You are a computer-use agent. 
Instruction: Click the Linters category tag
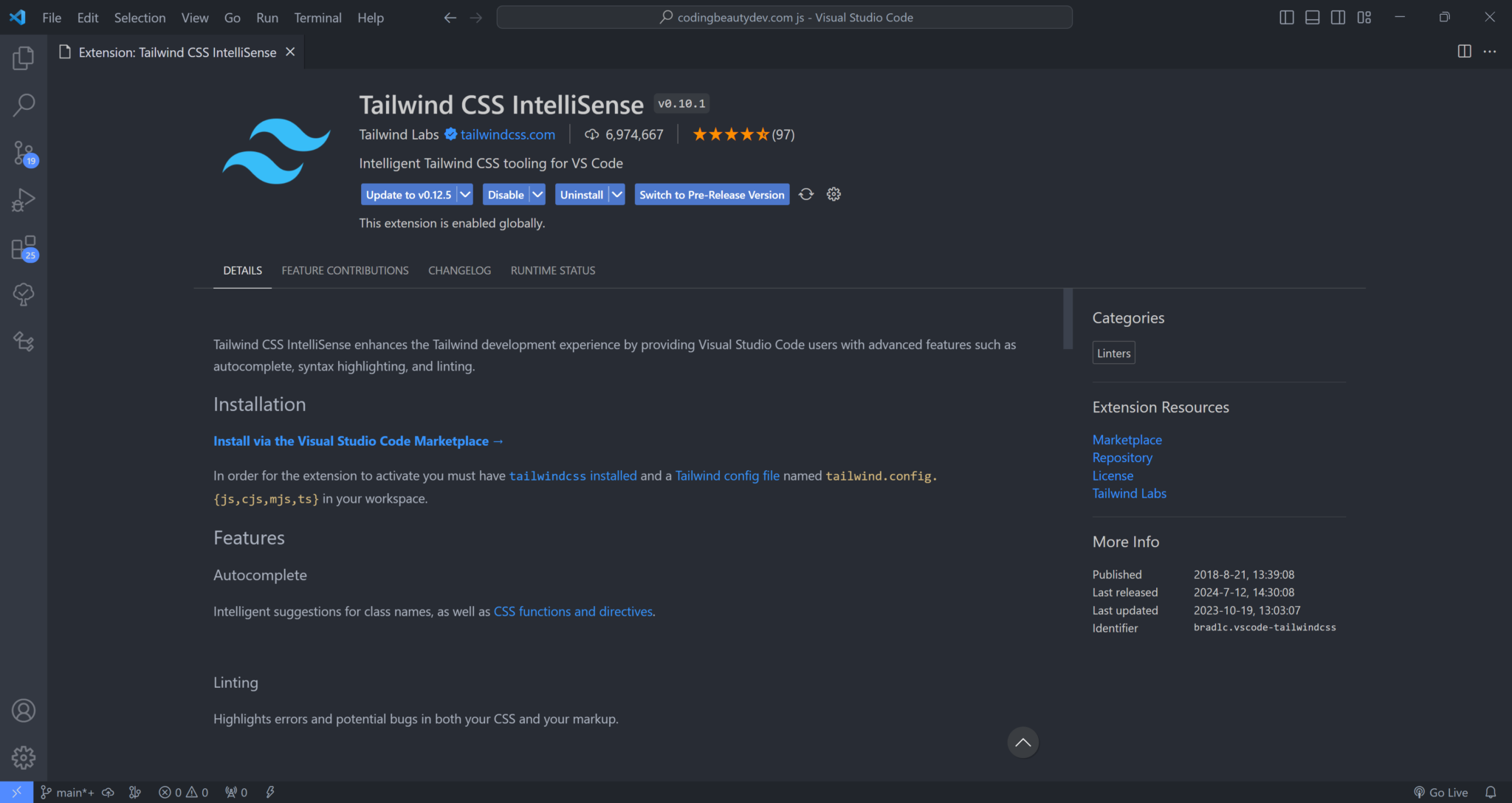coord(1113,353)
